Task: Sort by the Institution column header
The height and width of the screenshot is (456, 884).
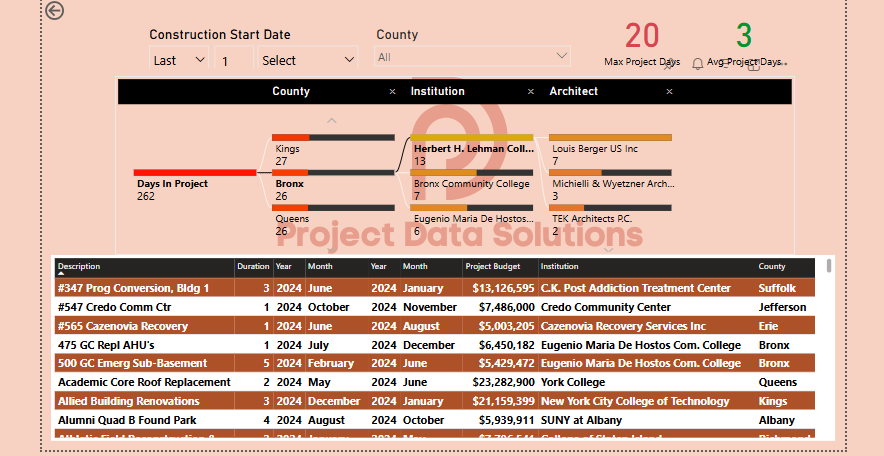Action: click(x=647, y=267)
